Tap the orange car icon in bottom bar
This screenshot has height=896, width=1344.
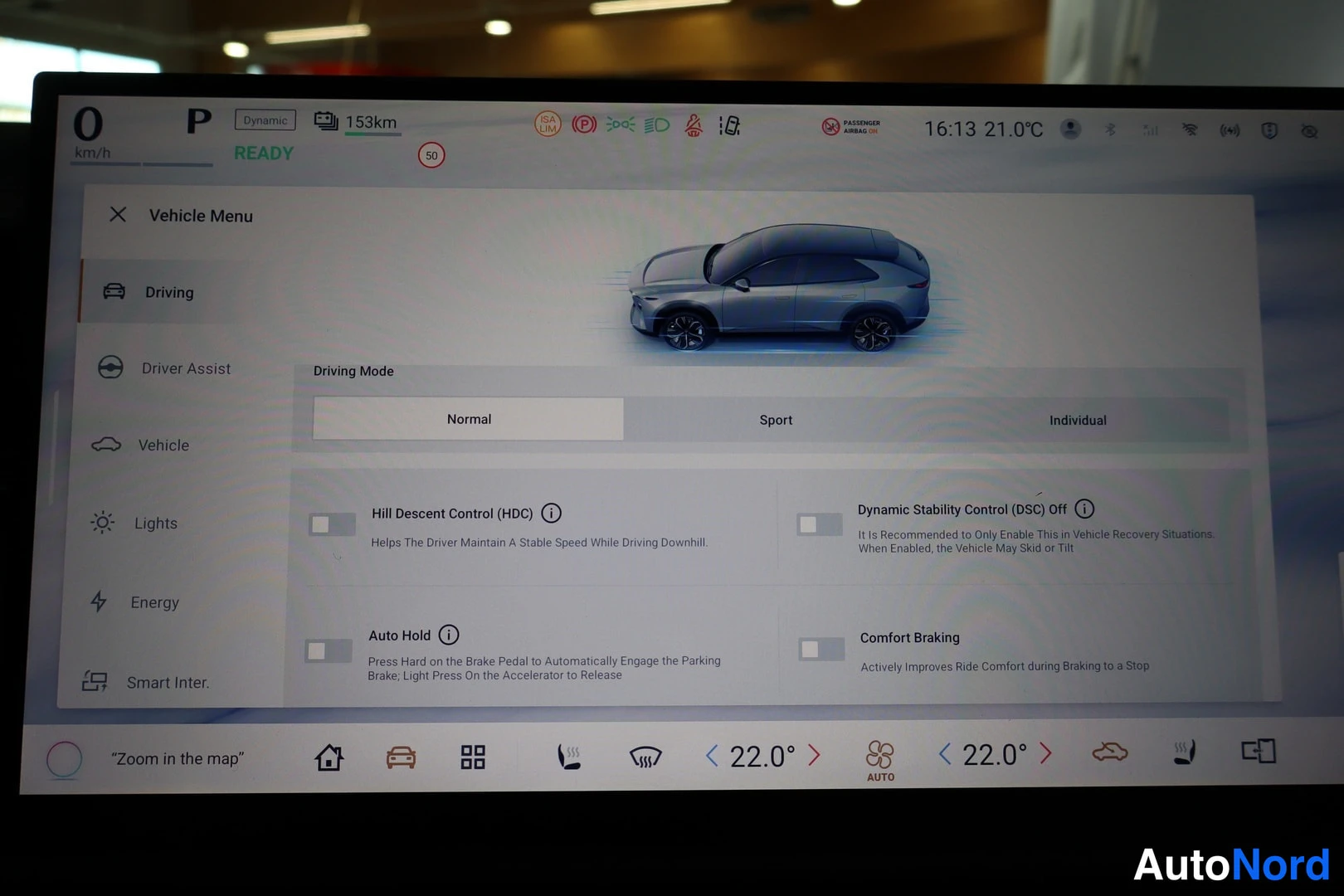tap(401, 757)
